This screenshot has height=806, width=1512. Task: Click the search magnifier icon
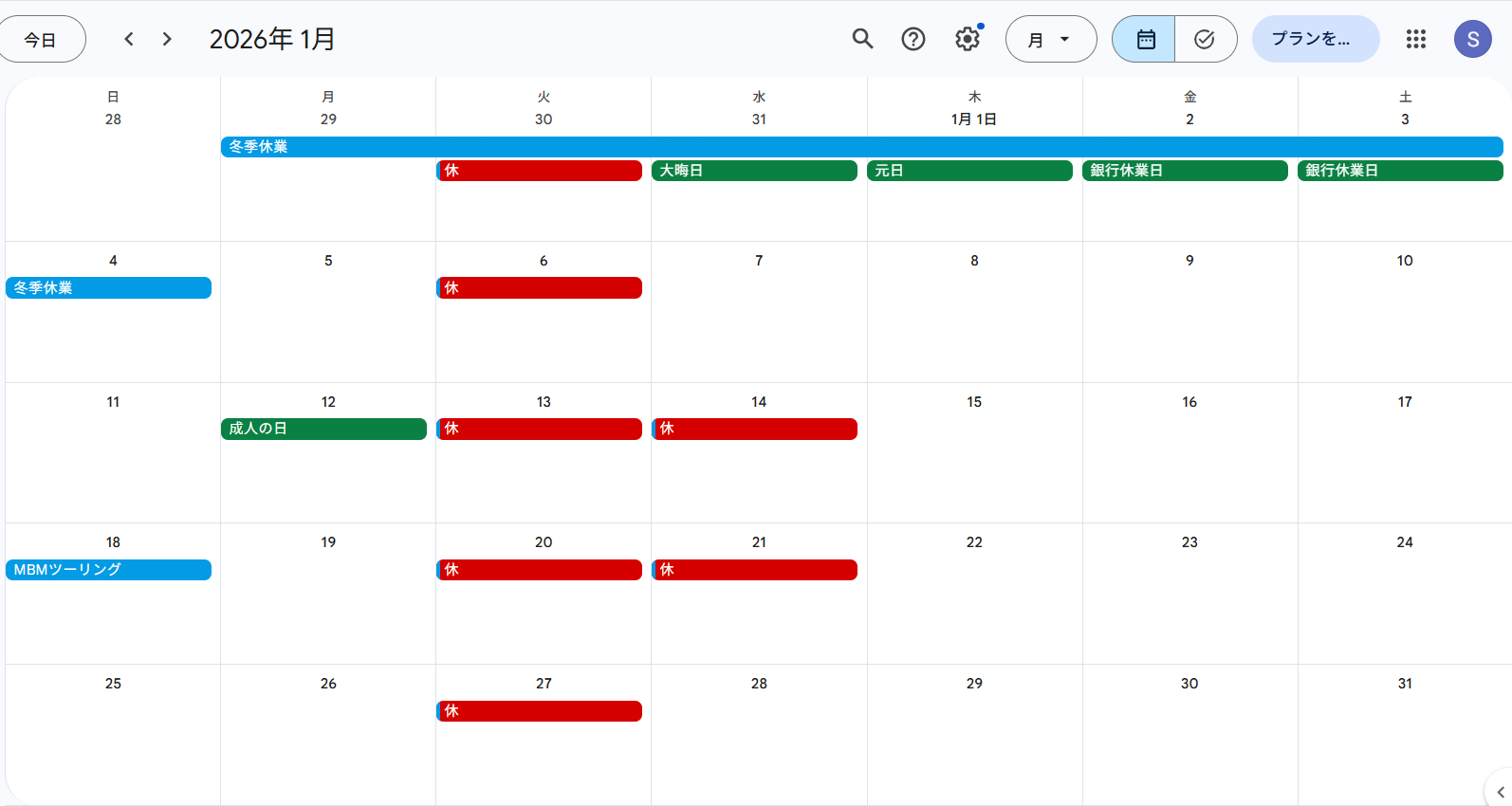pos(862,39)
